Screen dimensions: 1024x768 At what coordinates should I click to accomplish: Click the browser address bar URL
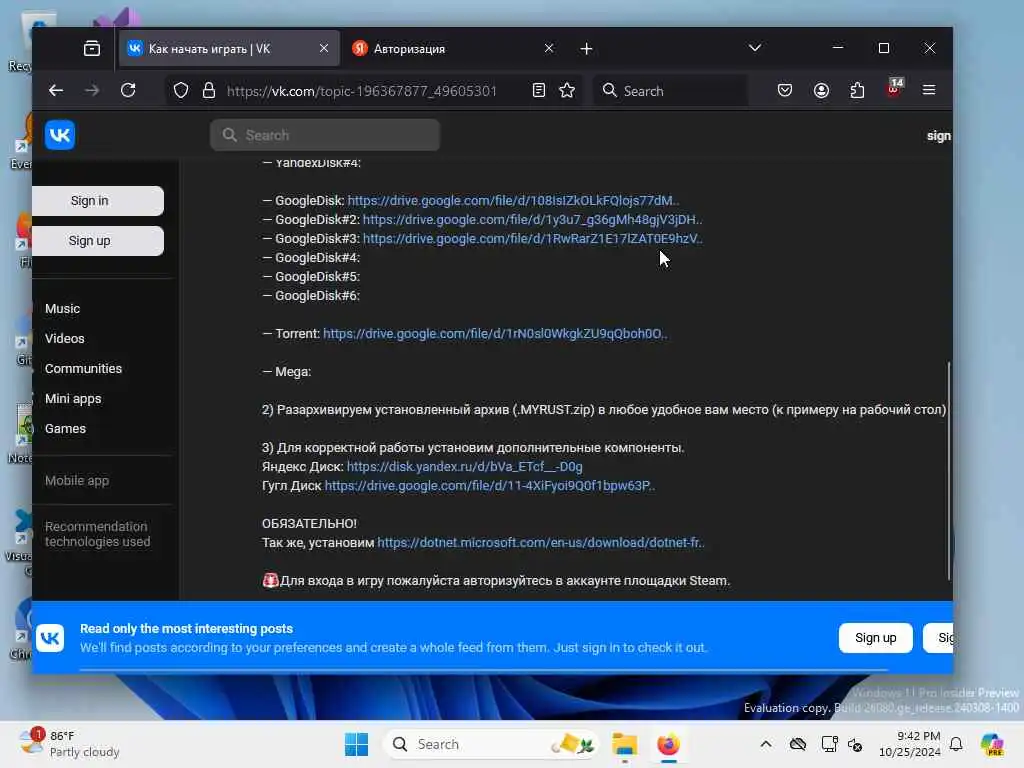362,91
